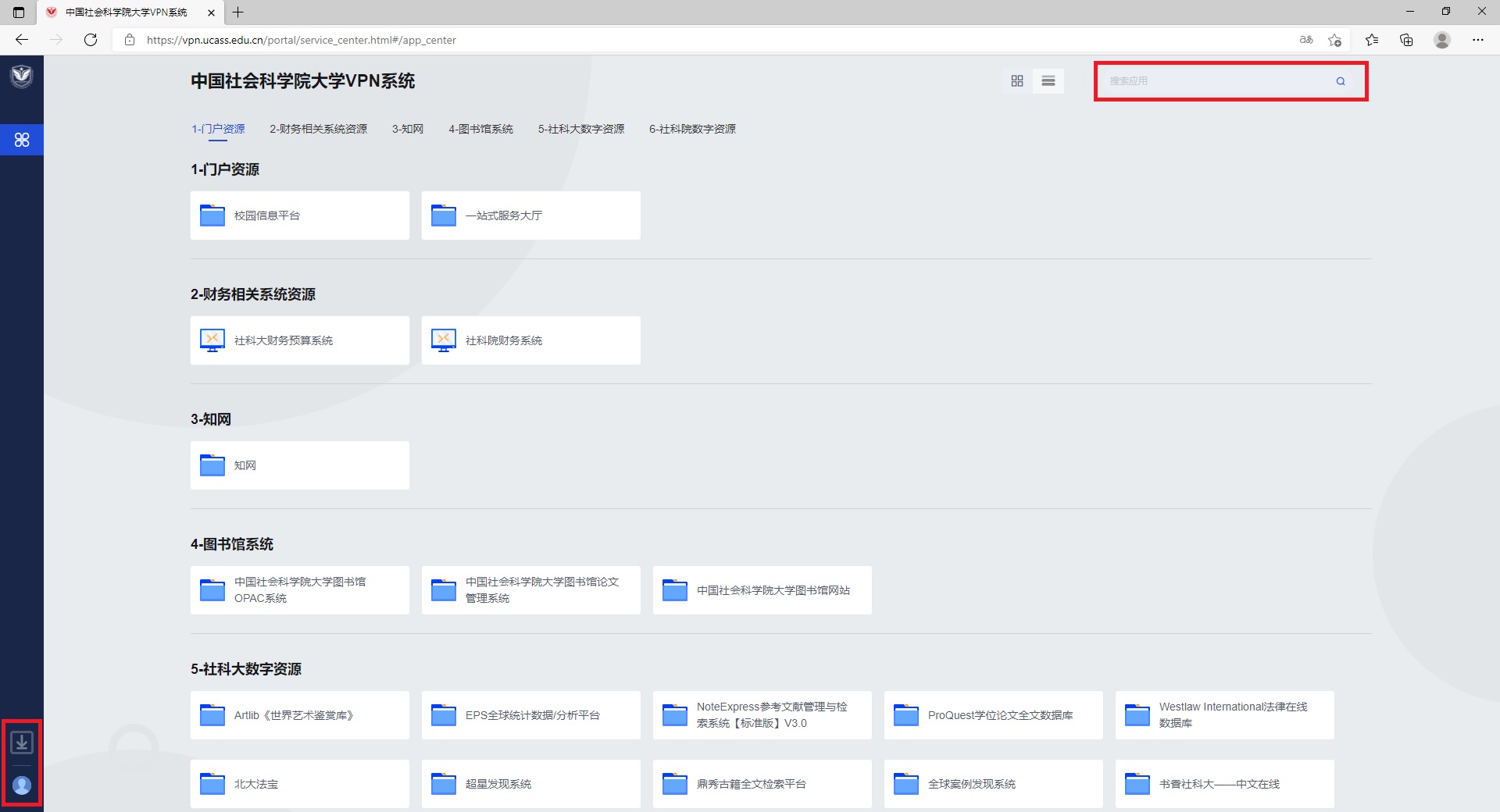This screenshot has height=812, width=1500.
Task: Open the user profile avatar in sidebar
Action: (x=22, y=785)
